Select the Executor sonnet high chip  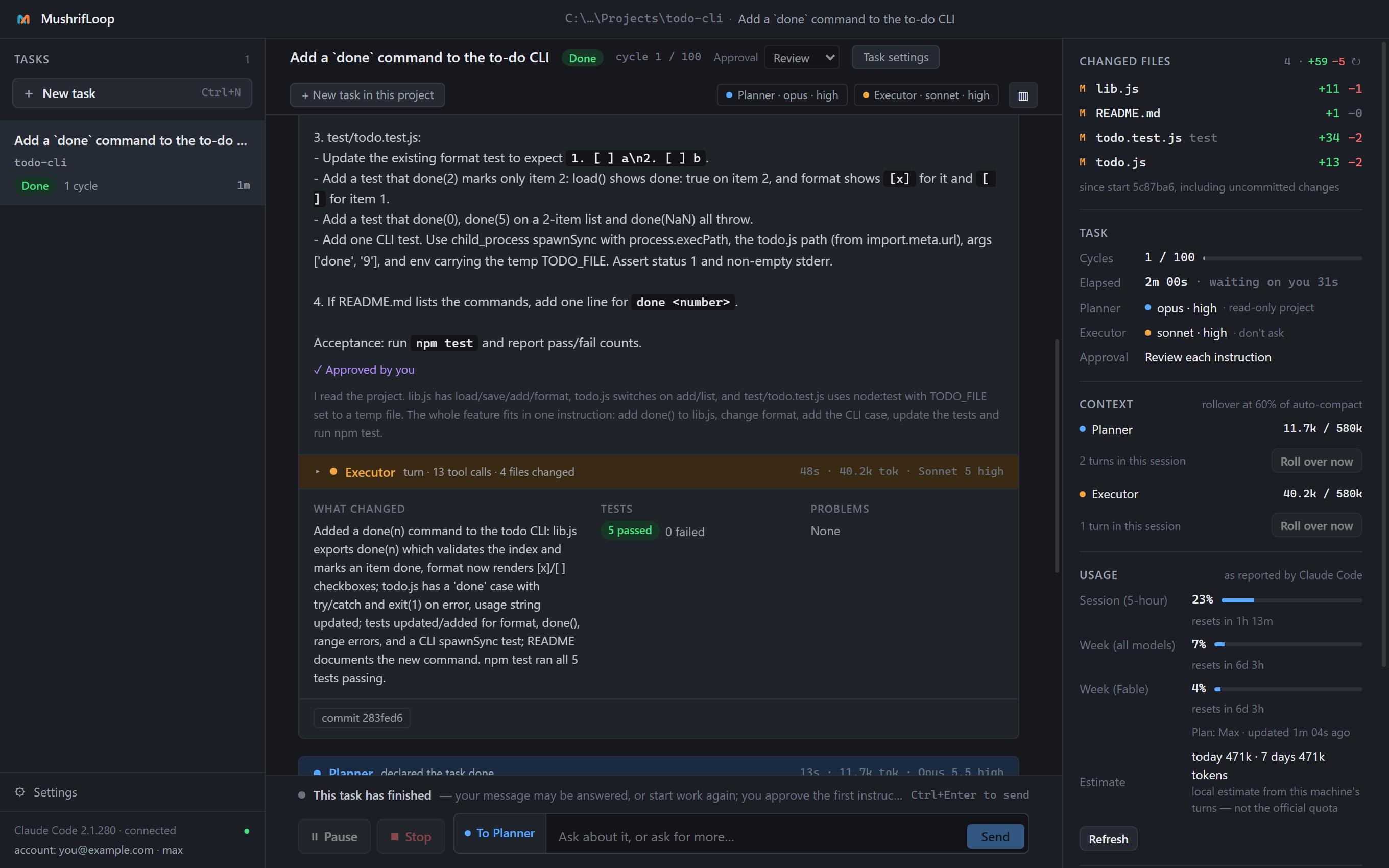(926, 95)
